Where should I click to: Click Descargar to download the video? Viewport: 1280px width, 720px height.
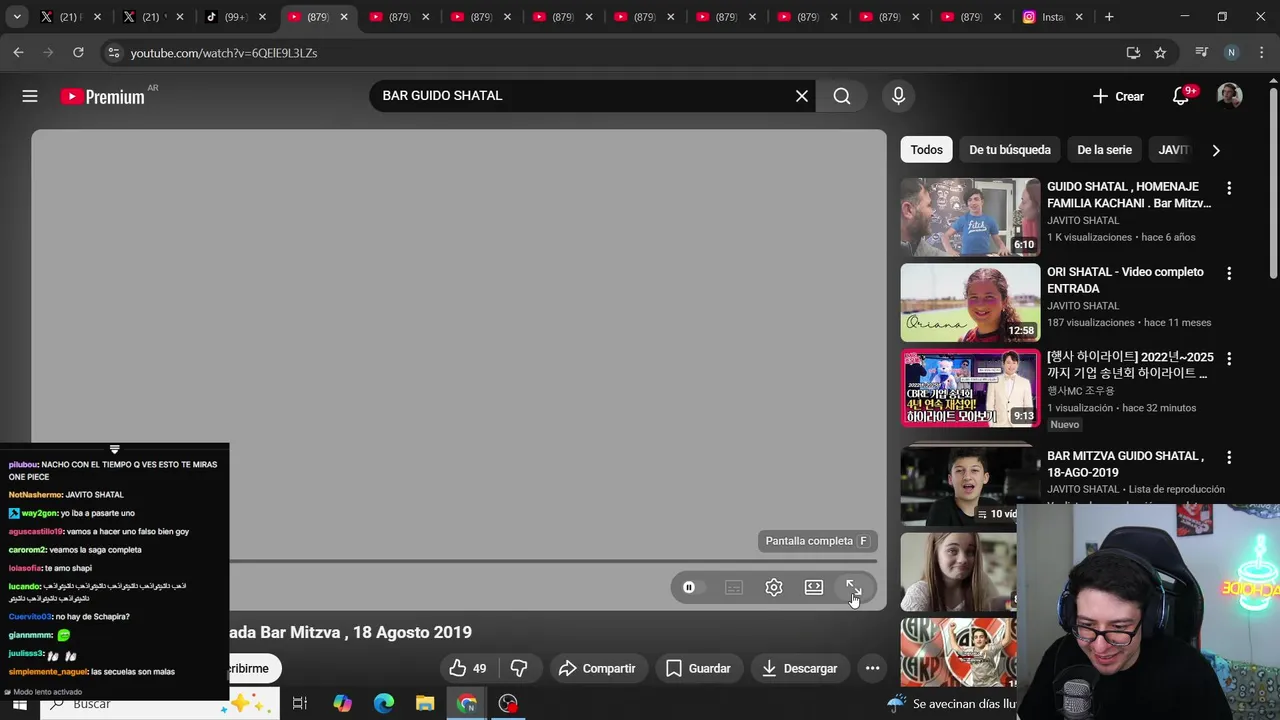point(799,668)
